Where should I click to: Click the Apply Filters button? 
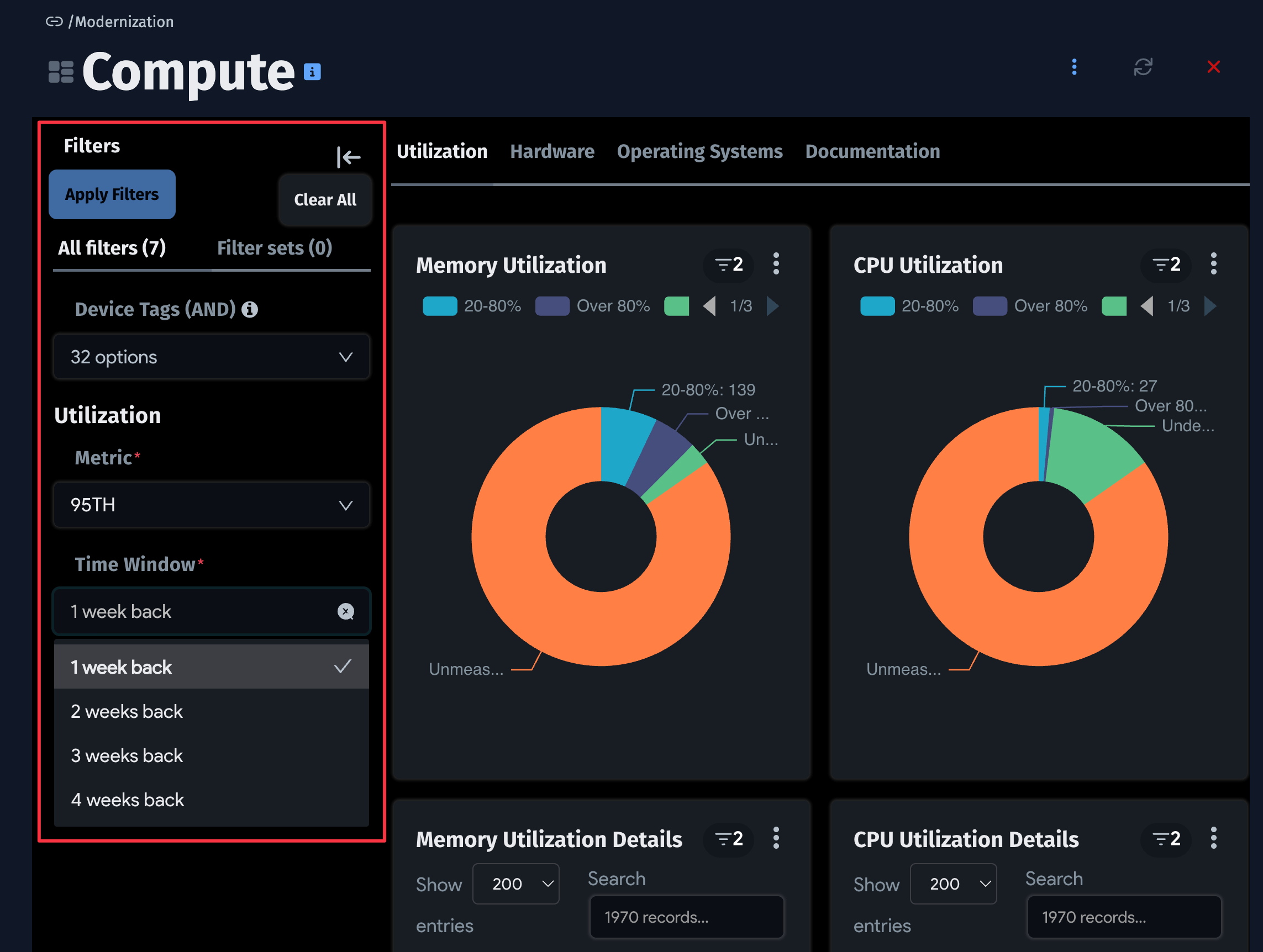pos(112,194)
